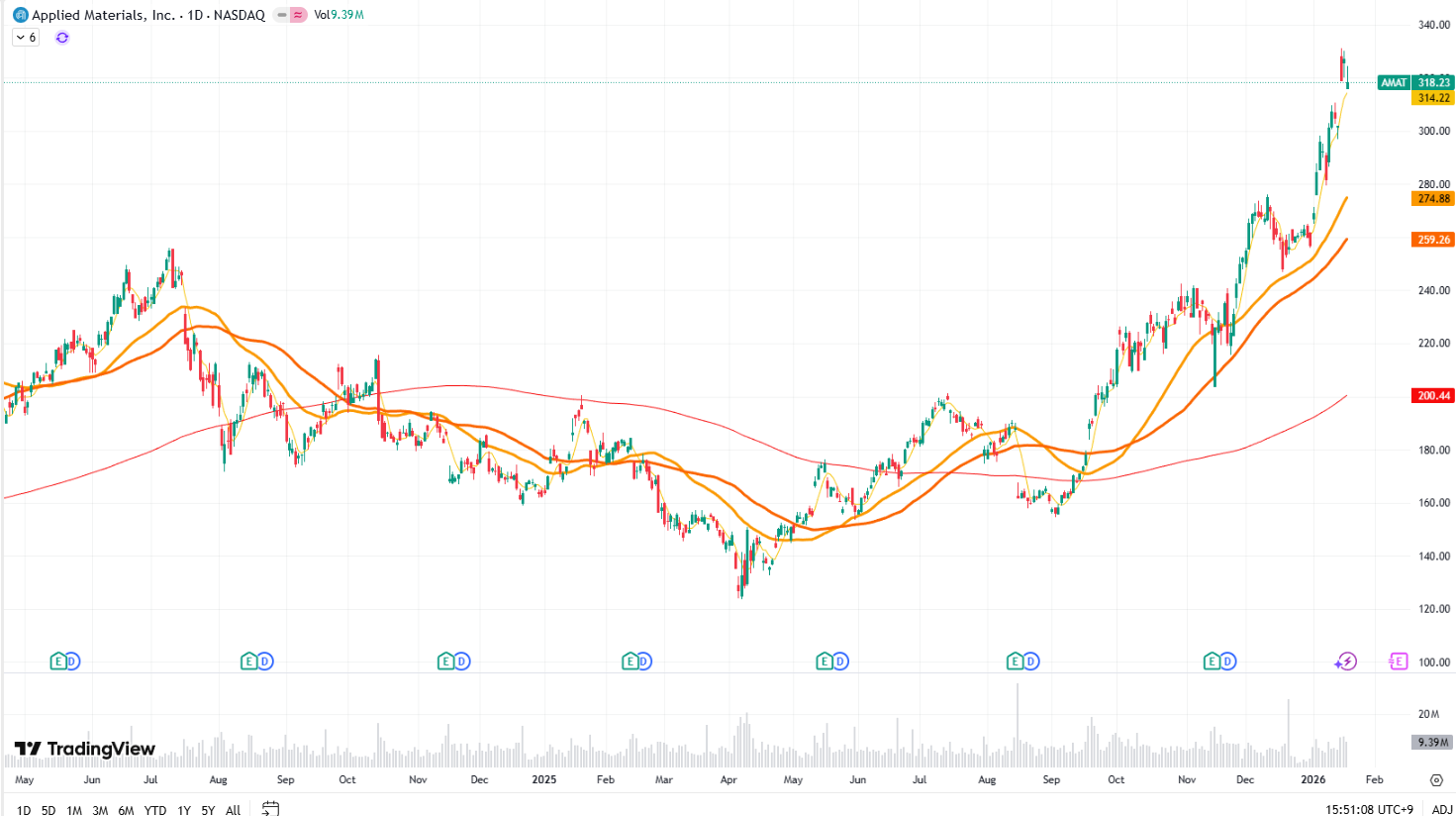Switch range to 6M
This screenshot has height=816, width=1456.
[x=126, y=810]
